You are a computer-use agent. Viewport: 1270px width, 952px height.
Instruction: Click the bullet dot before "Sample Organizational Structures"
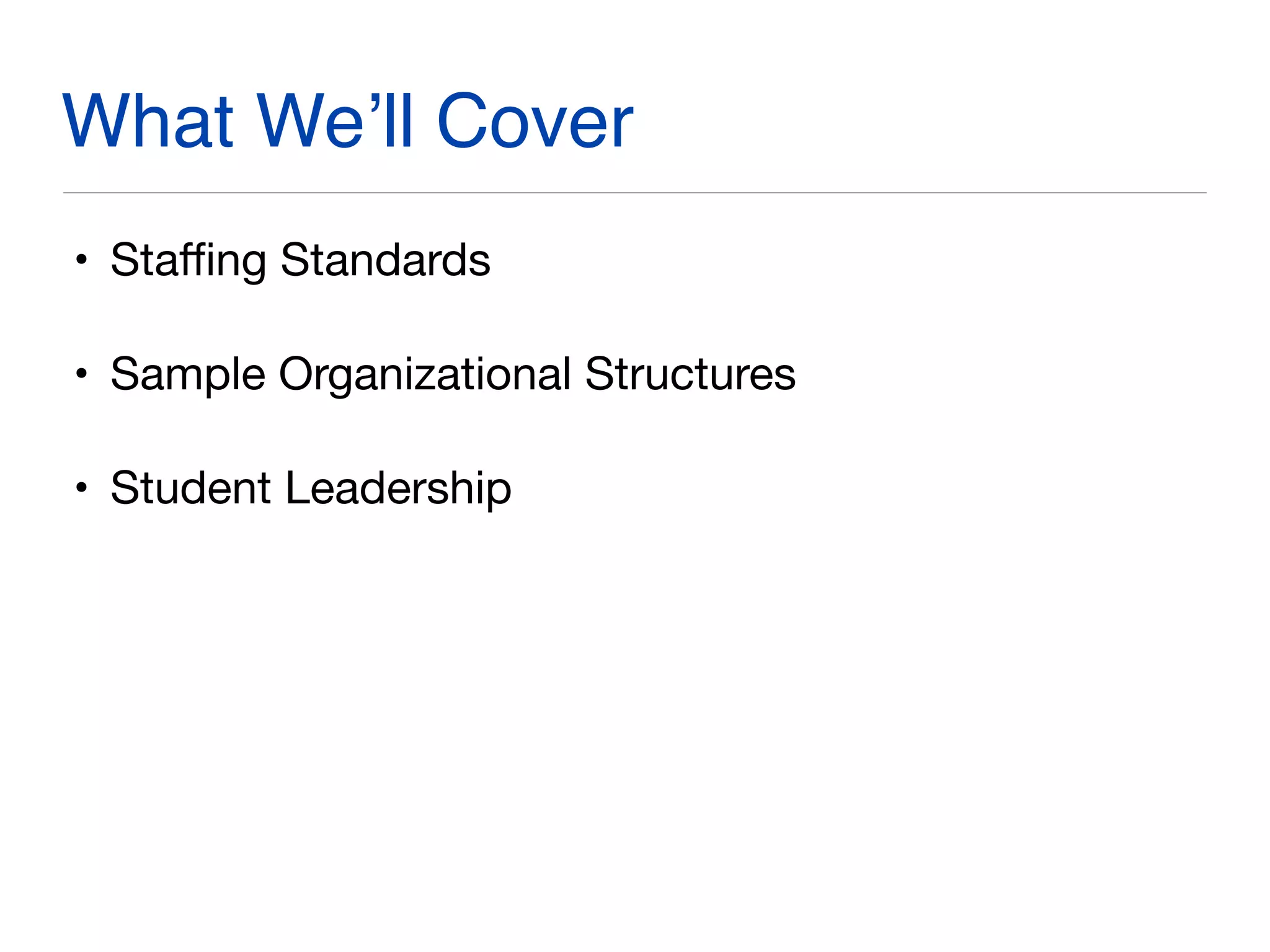(x=81, y=374)
